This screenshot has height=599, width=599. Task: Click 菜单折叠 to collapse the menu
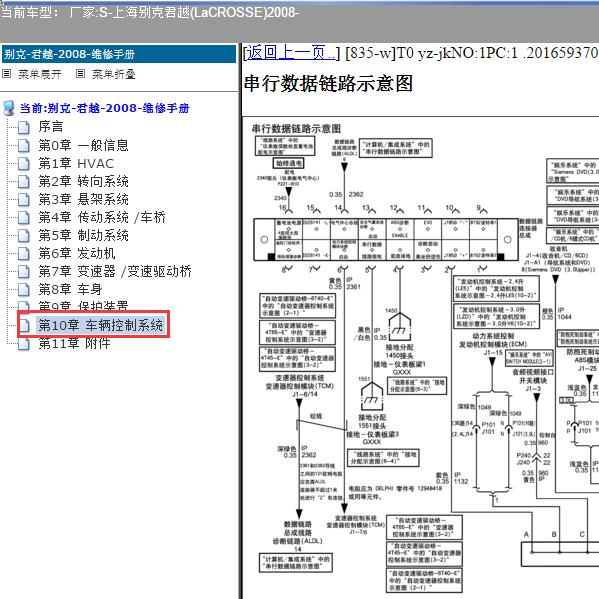coord(114,74)
